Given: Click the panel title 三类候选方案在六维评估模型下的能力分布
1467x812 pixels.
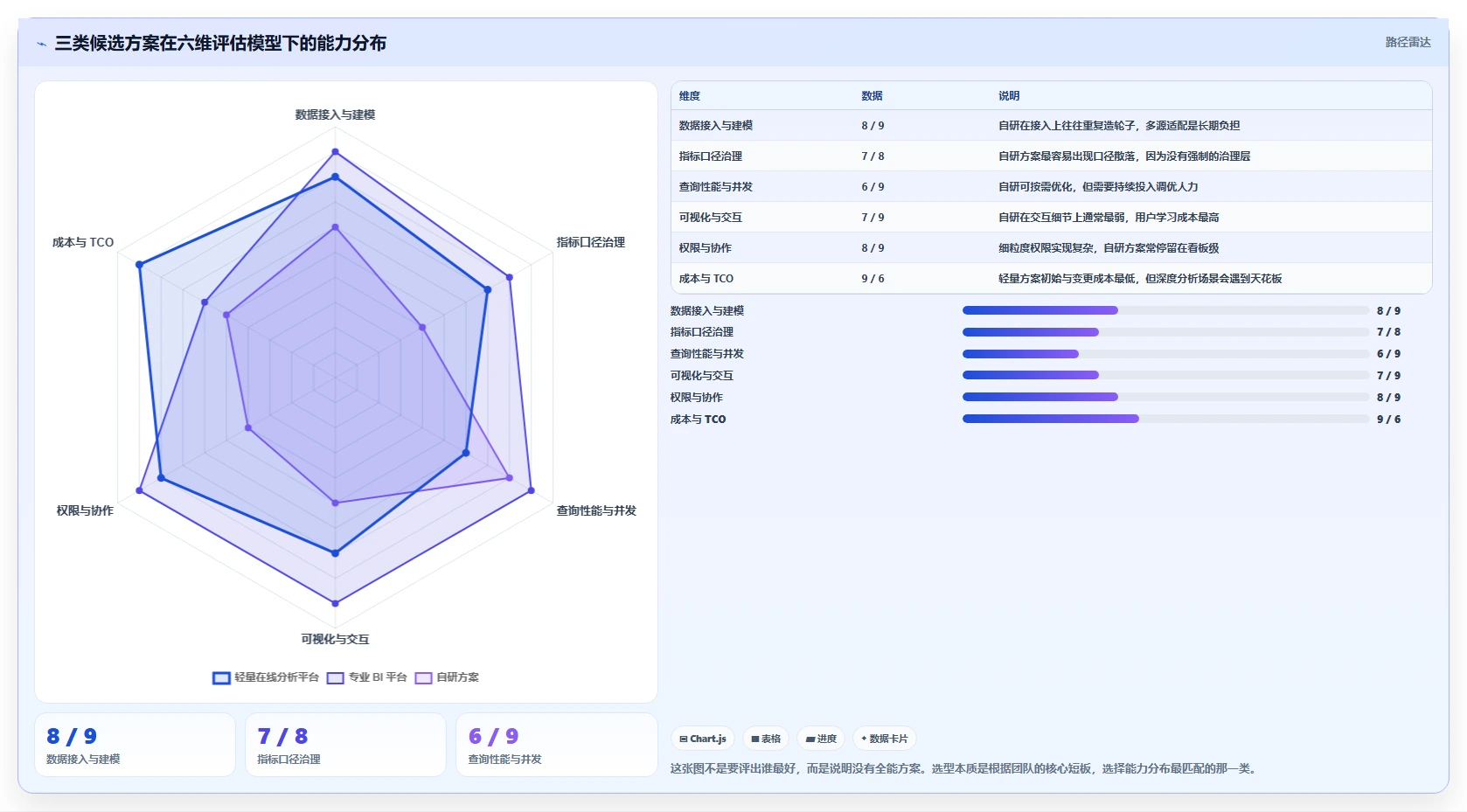Looking at the screenshot, I should (220, 43).
